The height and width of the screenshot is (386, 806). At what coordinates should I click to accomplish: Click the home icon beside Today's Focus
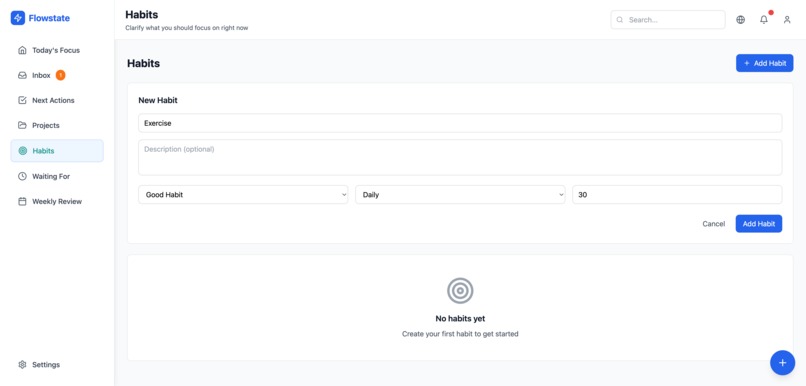[x=22, y=50]
